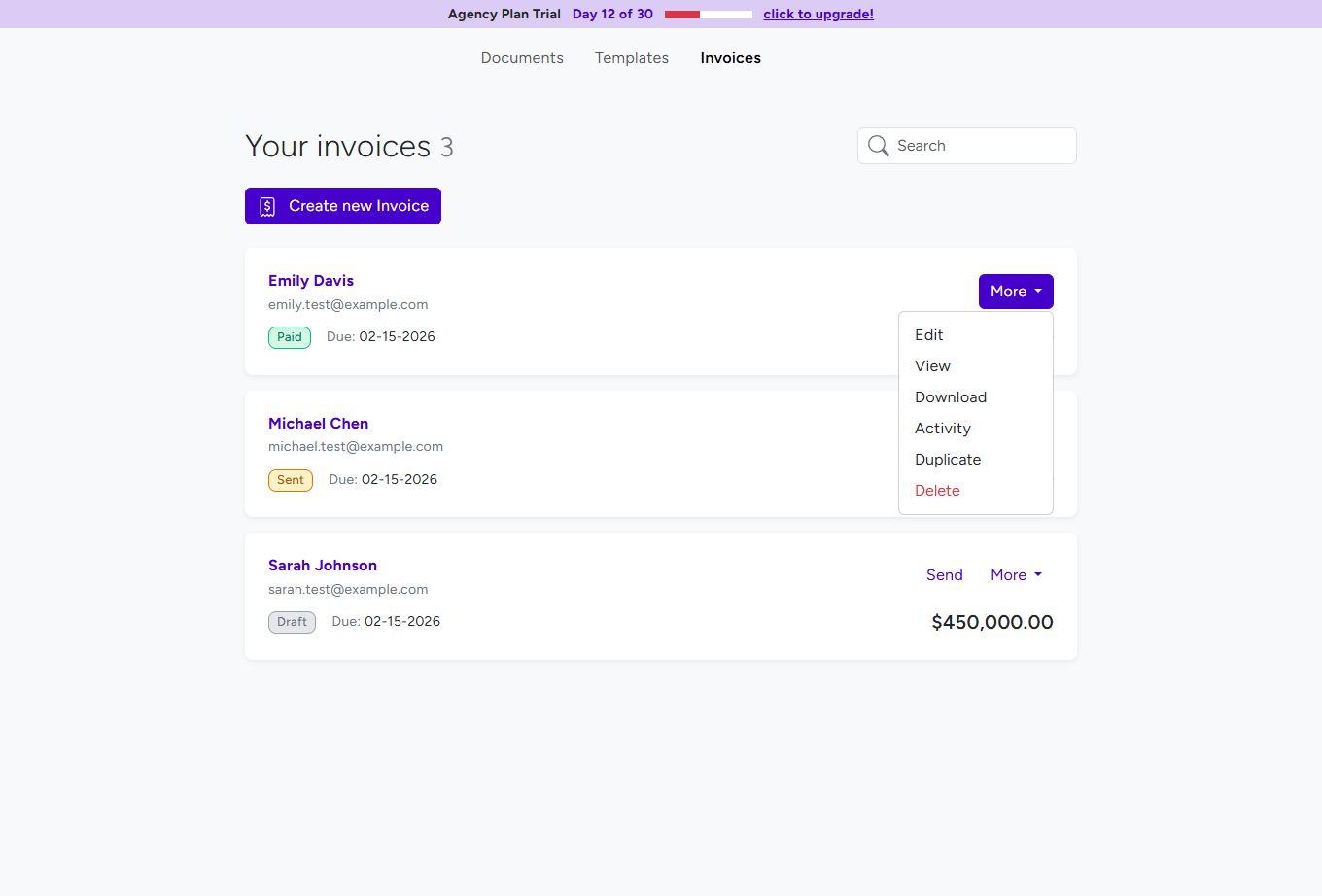Select View from the More menu
Image resolution: width=1322 pixels, height=896 pixels.
click(931, 365)
